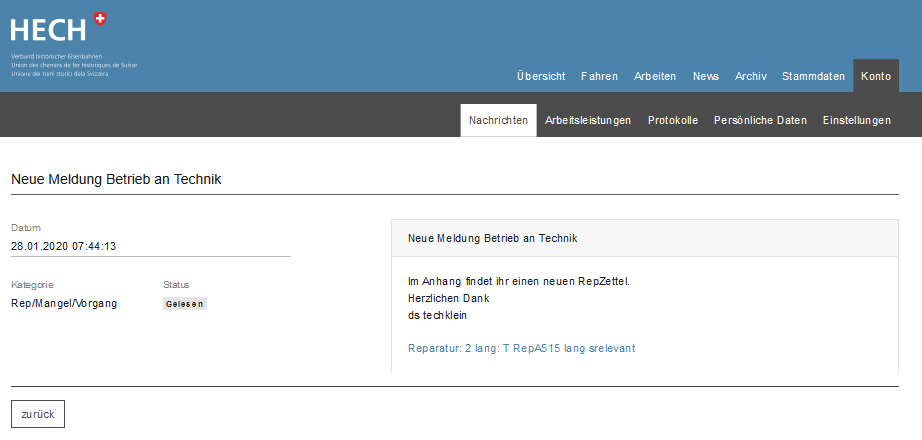Click the Datum field showing 28.01.2020
The width and height of the screenshot is (922, 440).
point(64,246)
